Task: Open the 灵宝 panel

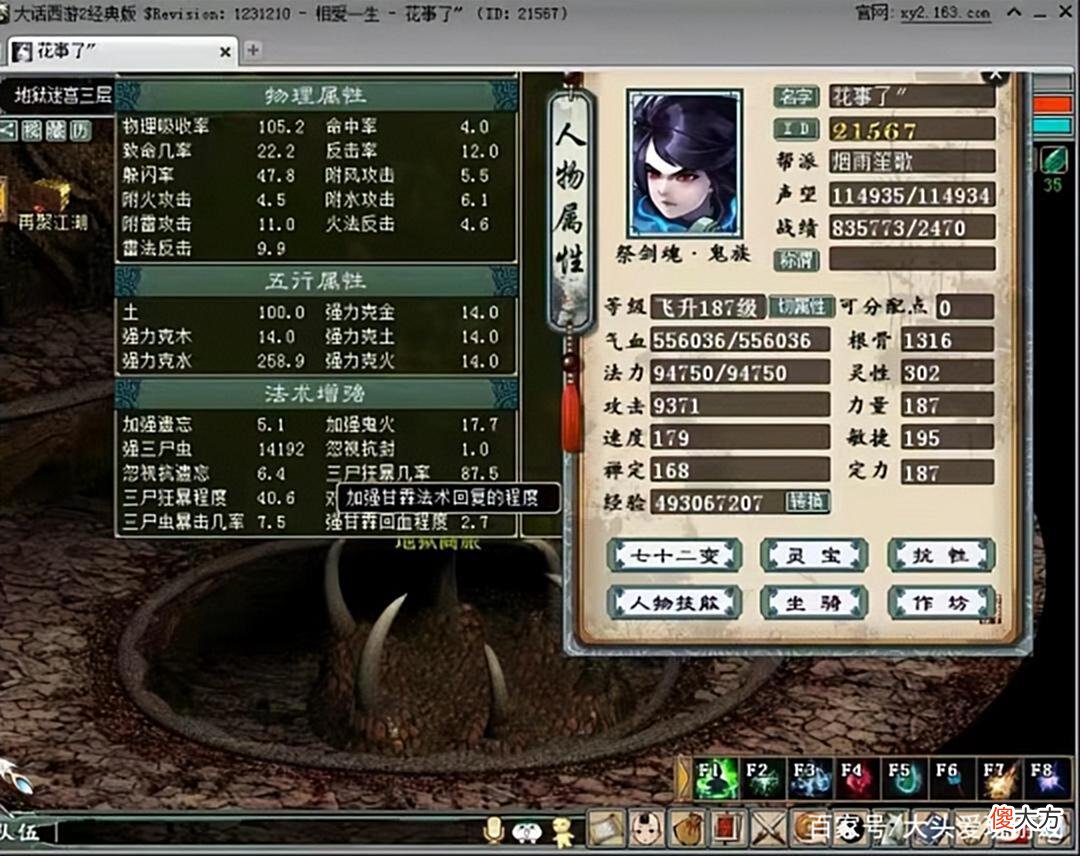Action: (x=813, y=556)
